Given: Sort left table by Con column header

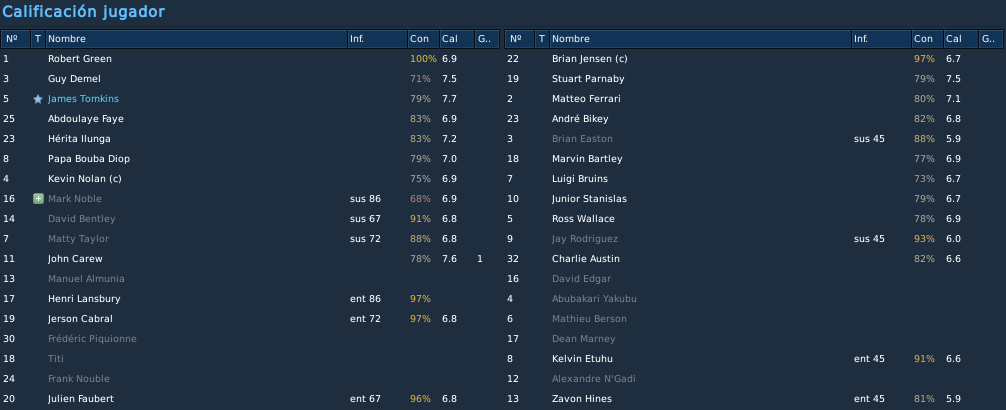Looking at the screenshot, I should (423, 39).
